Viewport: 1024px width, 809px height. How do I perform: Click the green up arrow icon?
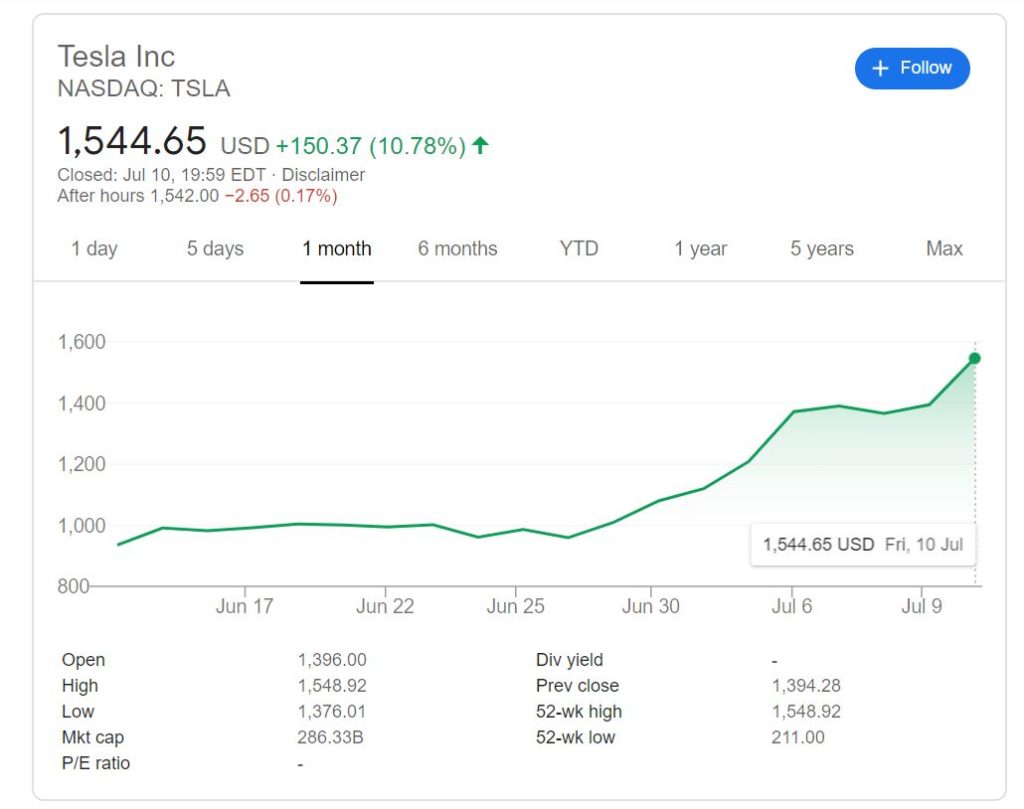(x=480, y=145)
